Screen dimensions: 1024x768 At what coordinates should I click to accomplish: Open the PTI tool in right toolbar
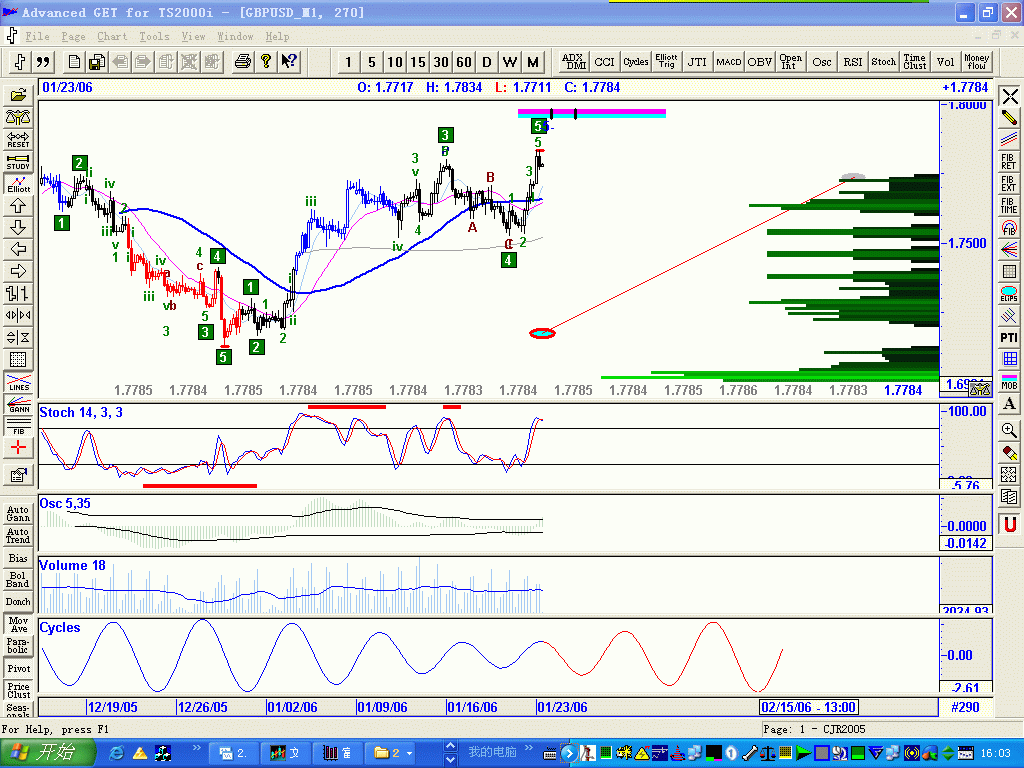point(1009,337)
